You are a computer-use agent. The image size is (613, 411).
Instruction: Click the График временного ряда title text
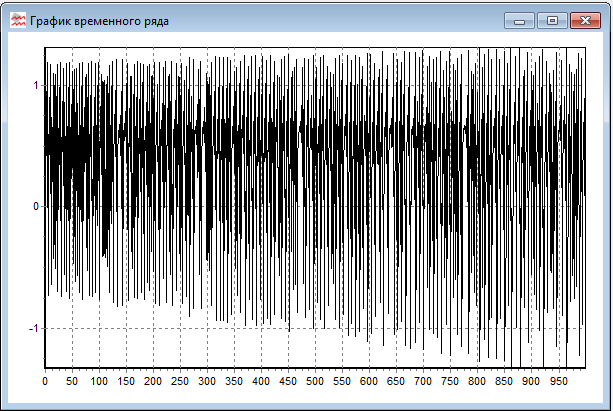tap(99, 20)
